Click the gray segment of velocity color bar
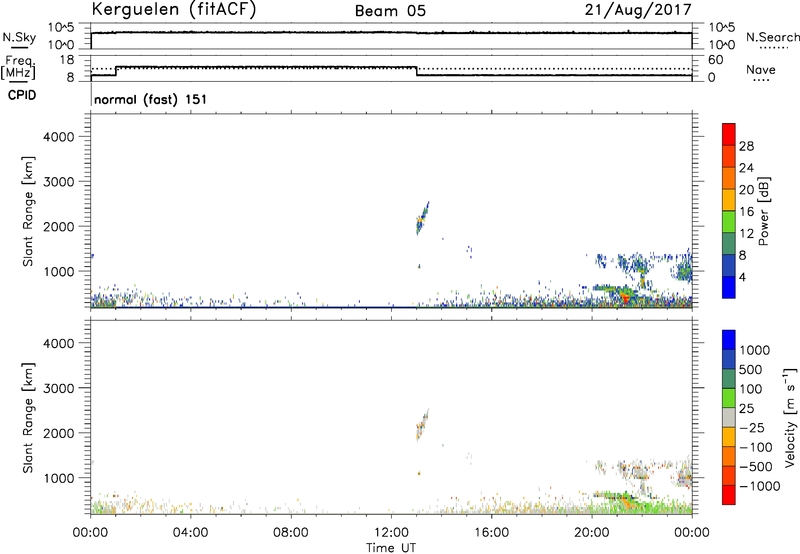800x554 pixels. click(x=729, y=417)
